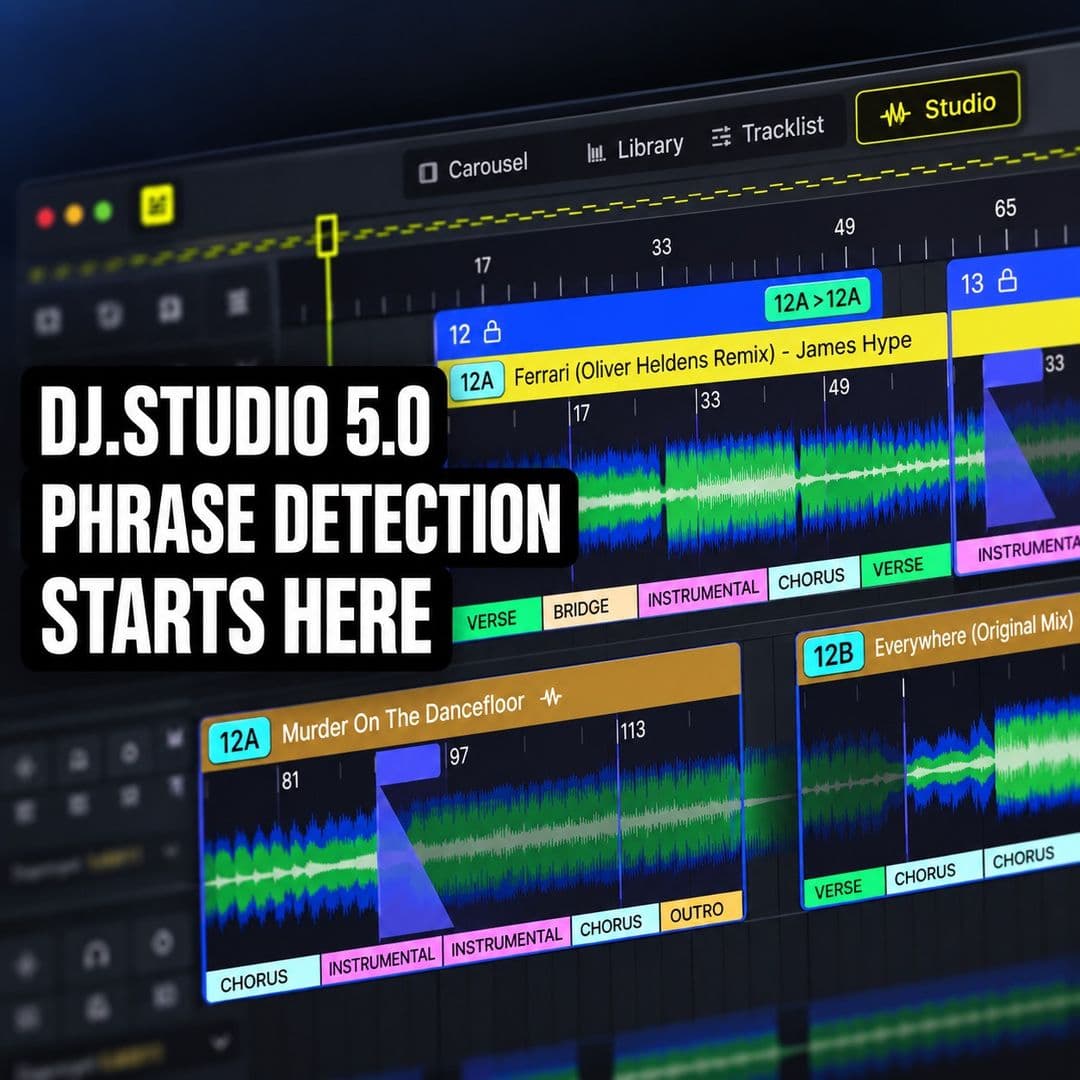
Task: Click bar 65 on the top timeline ruler
Action: pos(1005,207)
